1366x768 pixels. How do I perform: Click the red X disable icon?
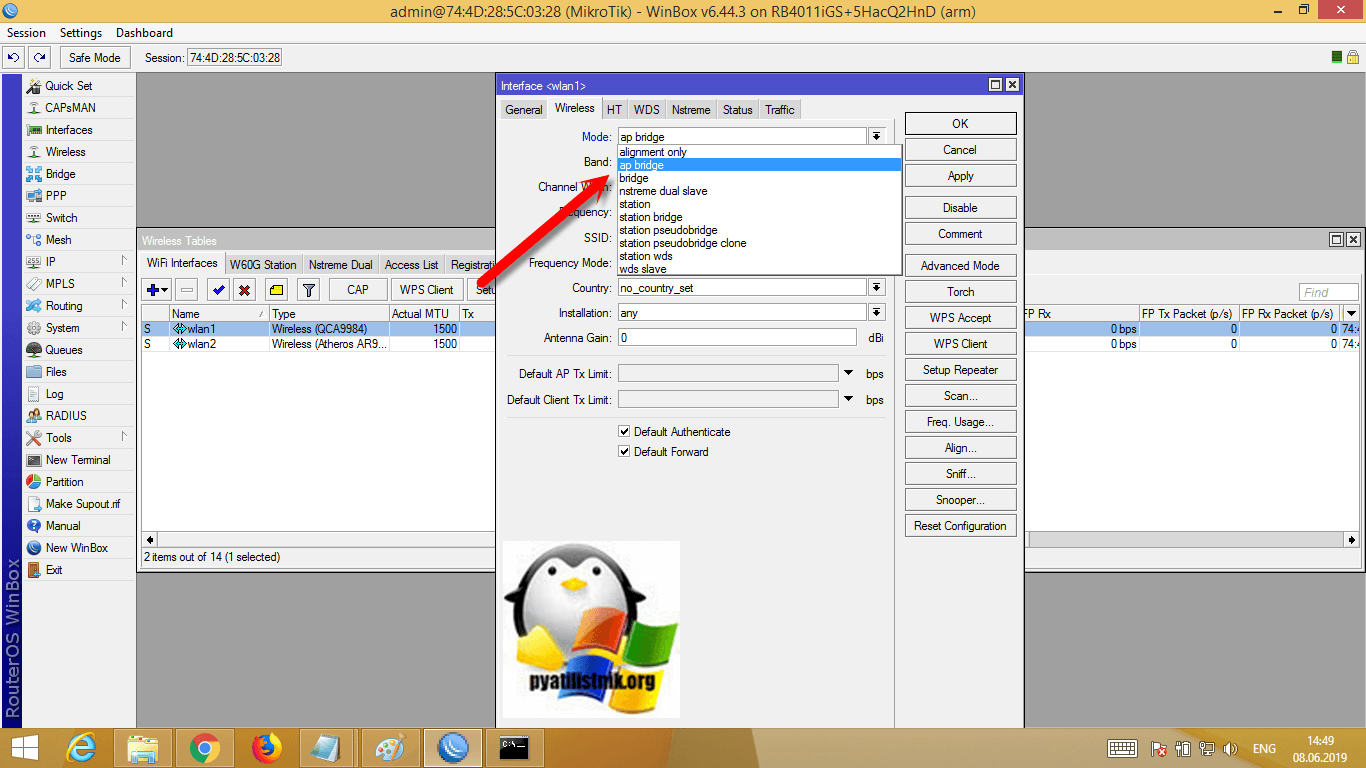(243, 290)
